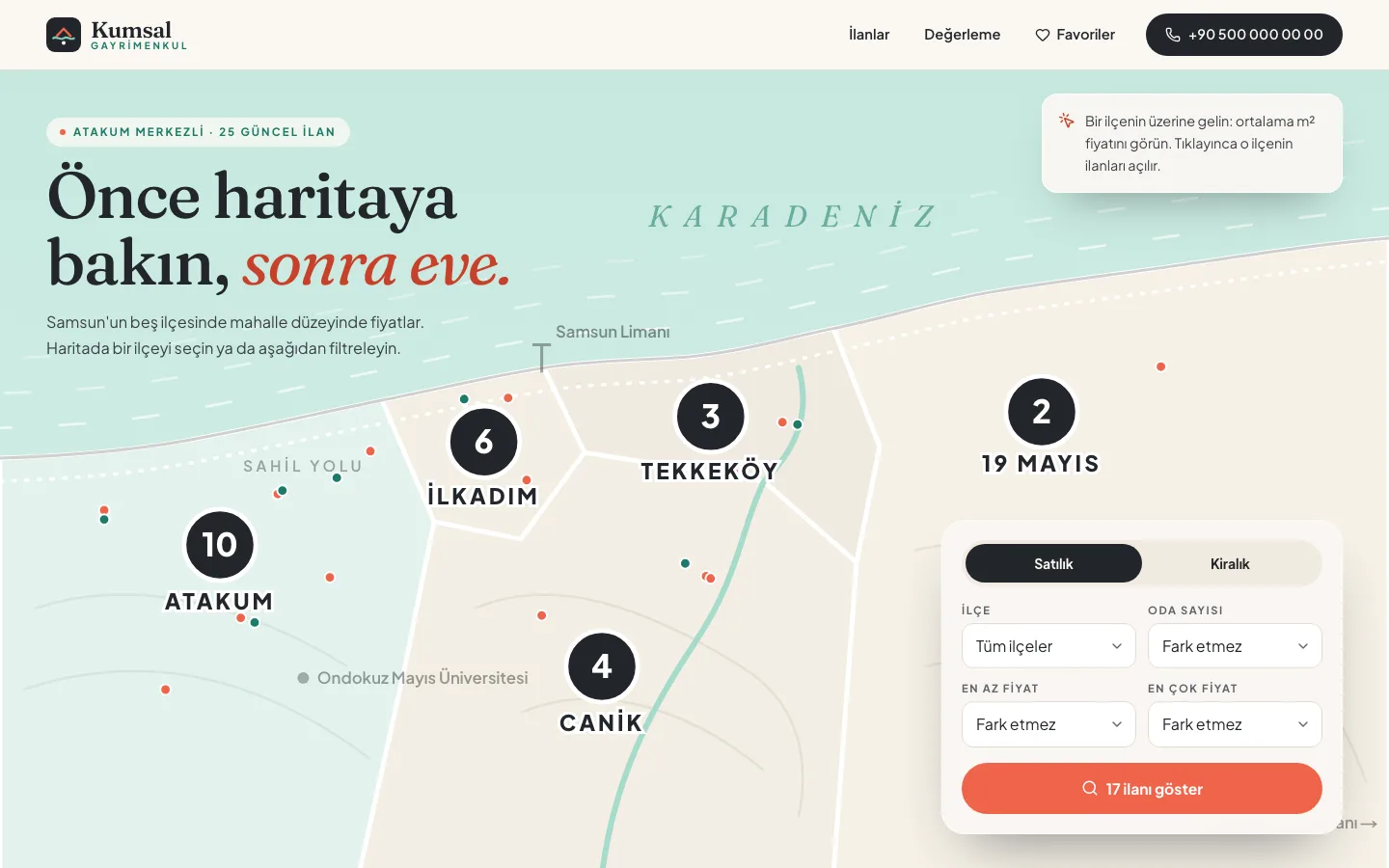Switch to Satılık listings
1389x868 pixels.
click(1053, 563)
